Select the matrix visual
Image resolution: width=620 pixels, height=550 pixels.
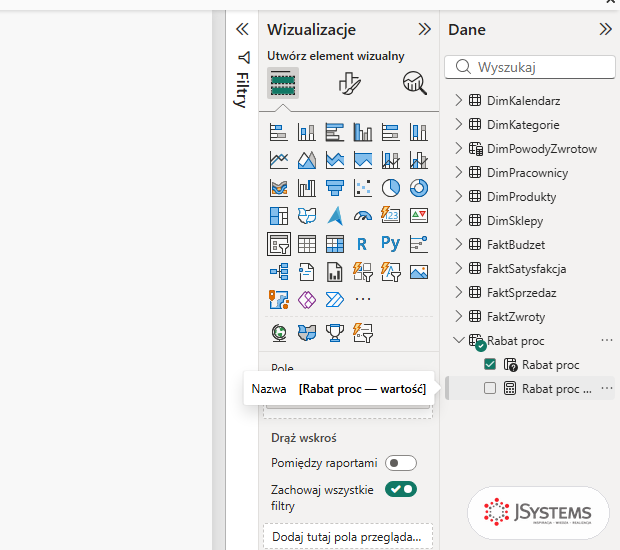pos(335,244)
